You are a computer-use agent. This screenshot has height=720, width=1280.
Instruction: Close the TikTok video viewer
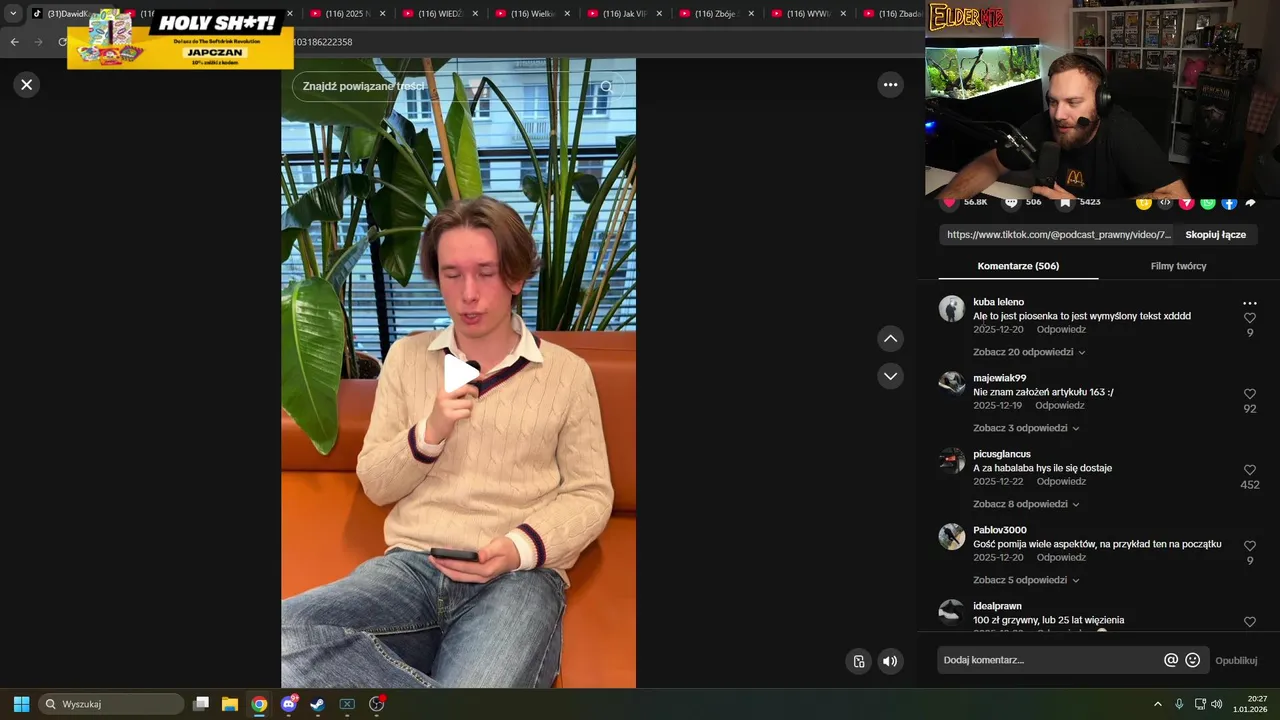pos(27,85)
